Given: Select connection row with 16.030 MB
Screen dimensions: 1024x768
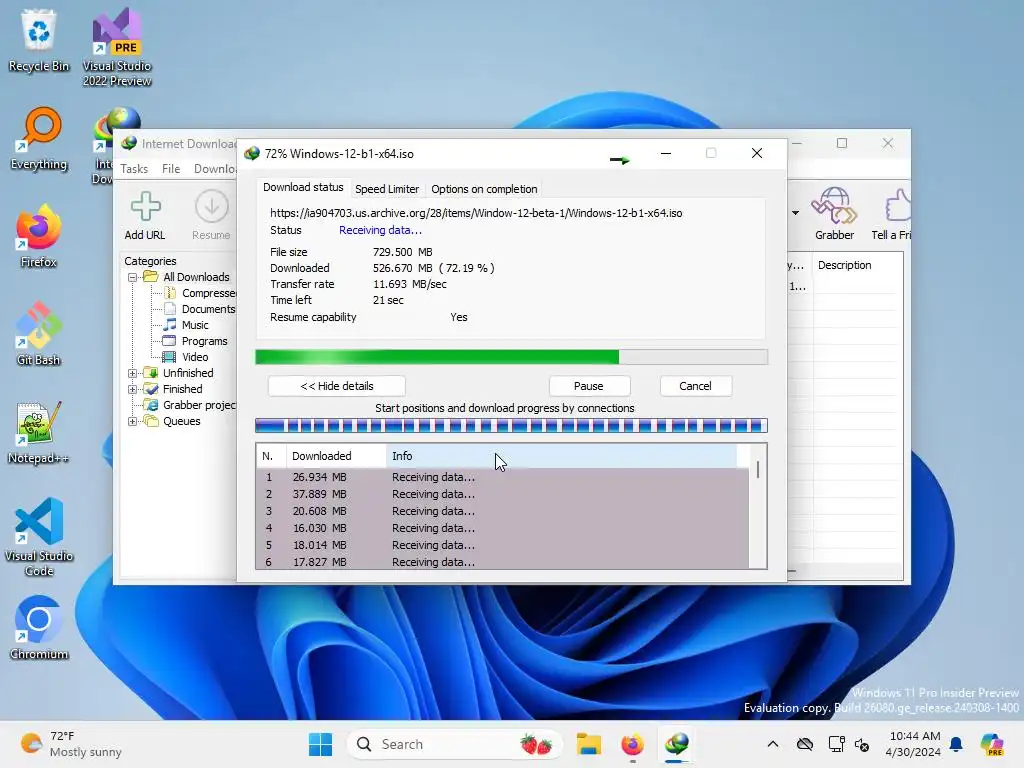Looking at the screenshot, I should pos(503,528).
